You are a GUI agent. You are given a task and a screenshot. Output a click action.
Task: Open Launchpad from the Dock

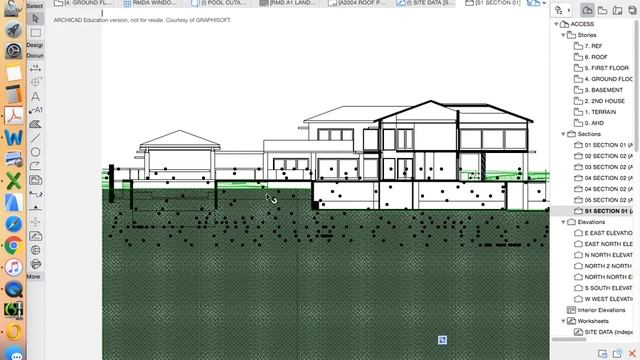[x=13, y=30]
